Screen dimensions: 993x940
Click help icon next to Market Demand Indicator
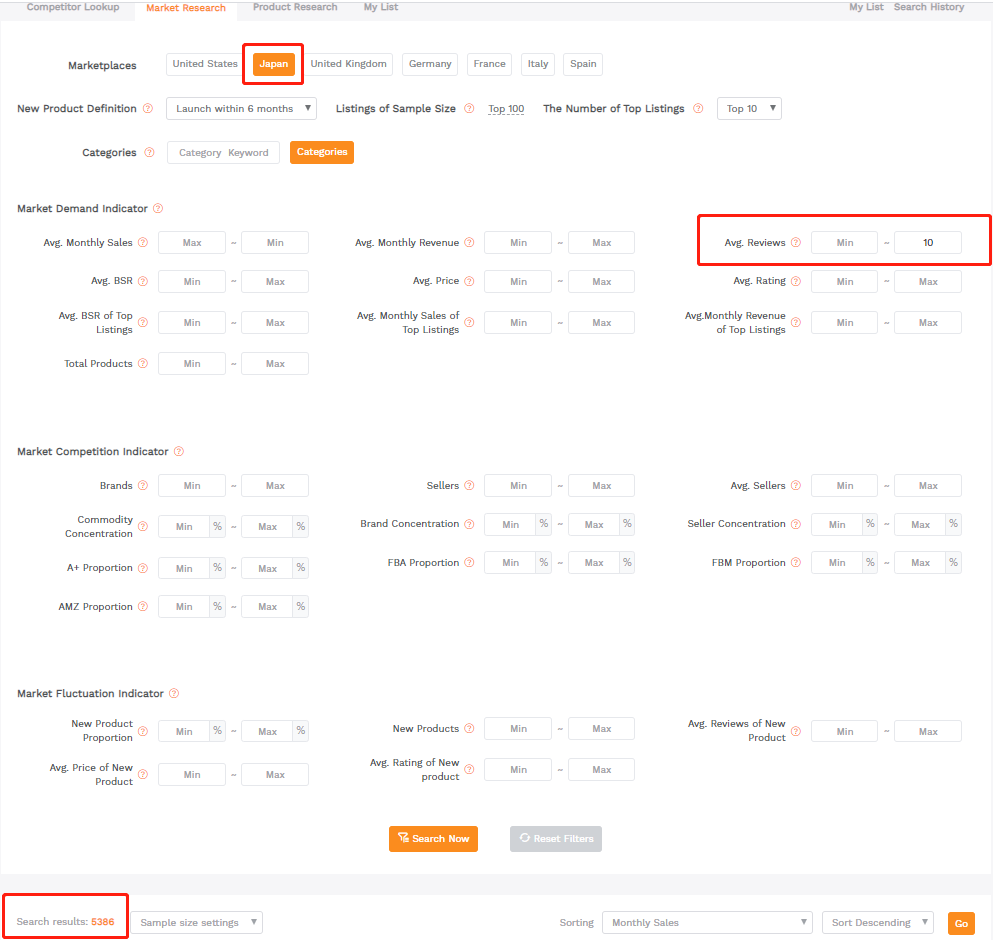[158, 209]
